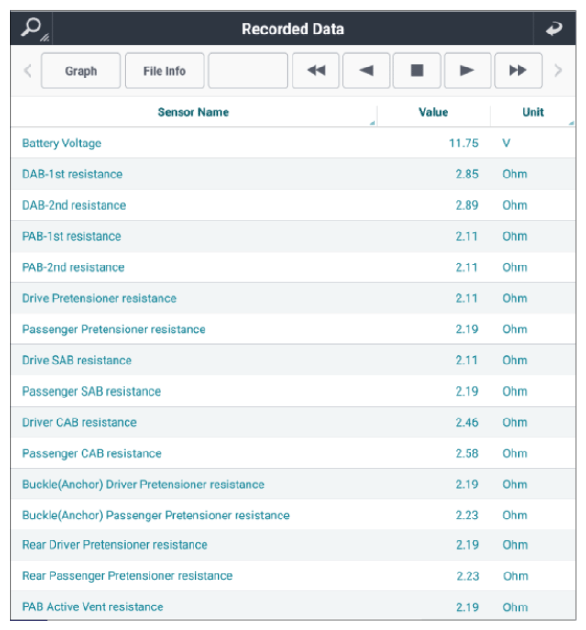Click the blank toolbar button
This screenshot has width=586, height=630.
248,70
